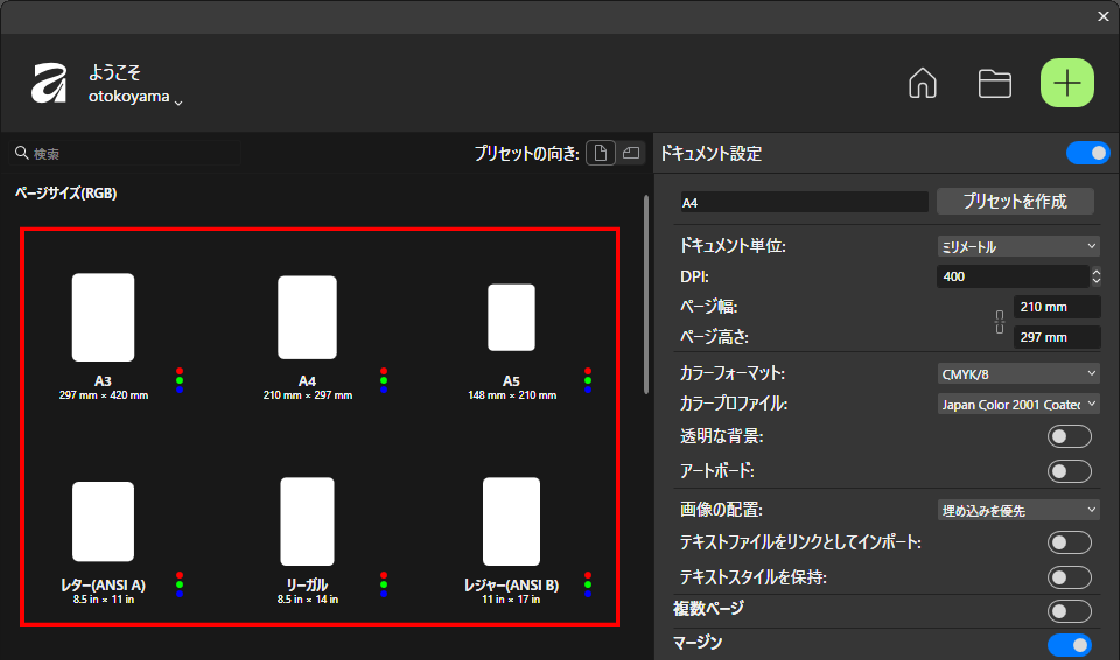
Task: Click the search magnifier icon
Action: point(21,154)
